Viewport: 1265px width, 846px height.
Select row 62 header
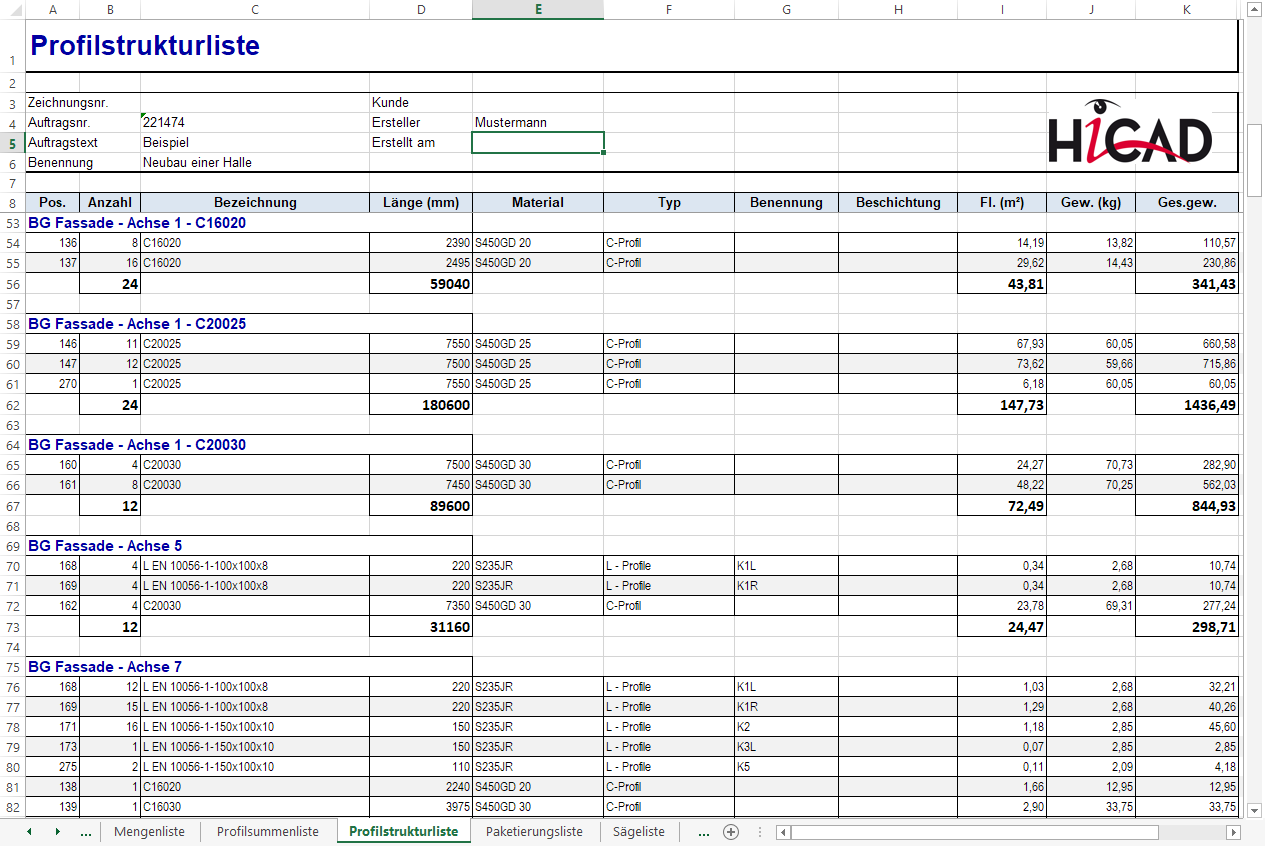[x=12, y=405]
